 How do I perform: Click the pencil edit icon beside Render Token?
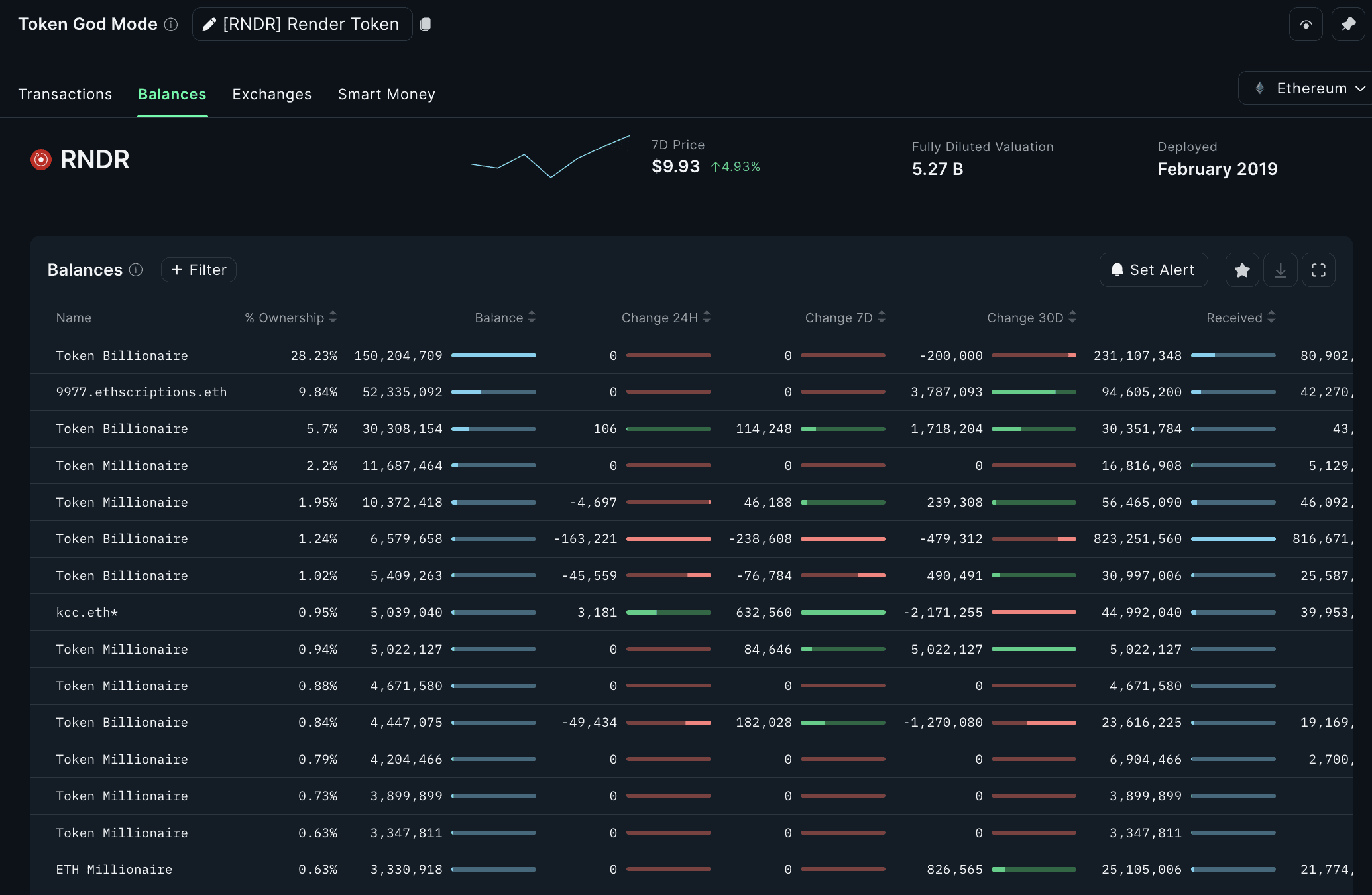point(209,25)
